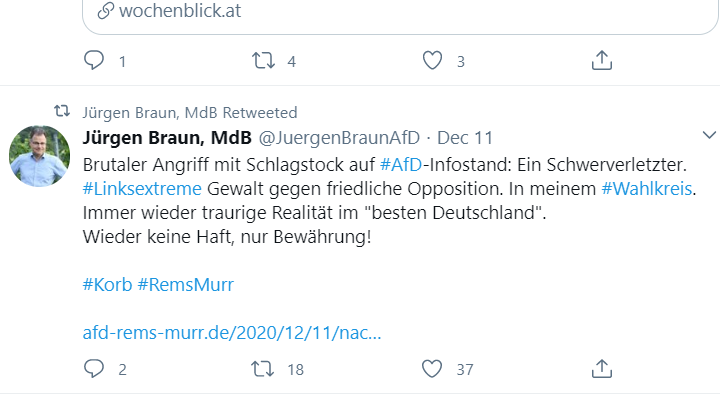720x405 pixels.
Task: Open the wochenblick.at link card
Action: point(180,12)
